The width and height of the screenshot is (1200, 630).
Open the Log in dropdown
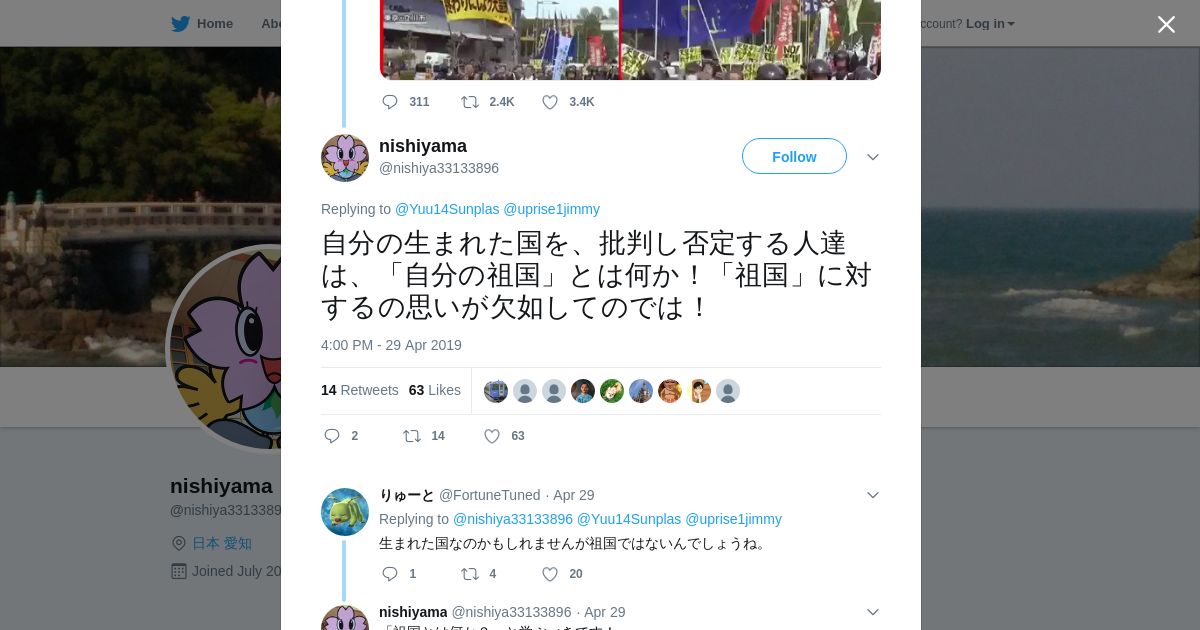990,24
